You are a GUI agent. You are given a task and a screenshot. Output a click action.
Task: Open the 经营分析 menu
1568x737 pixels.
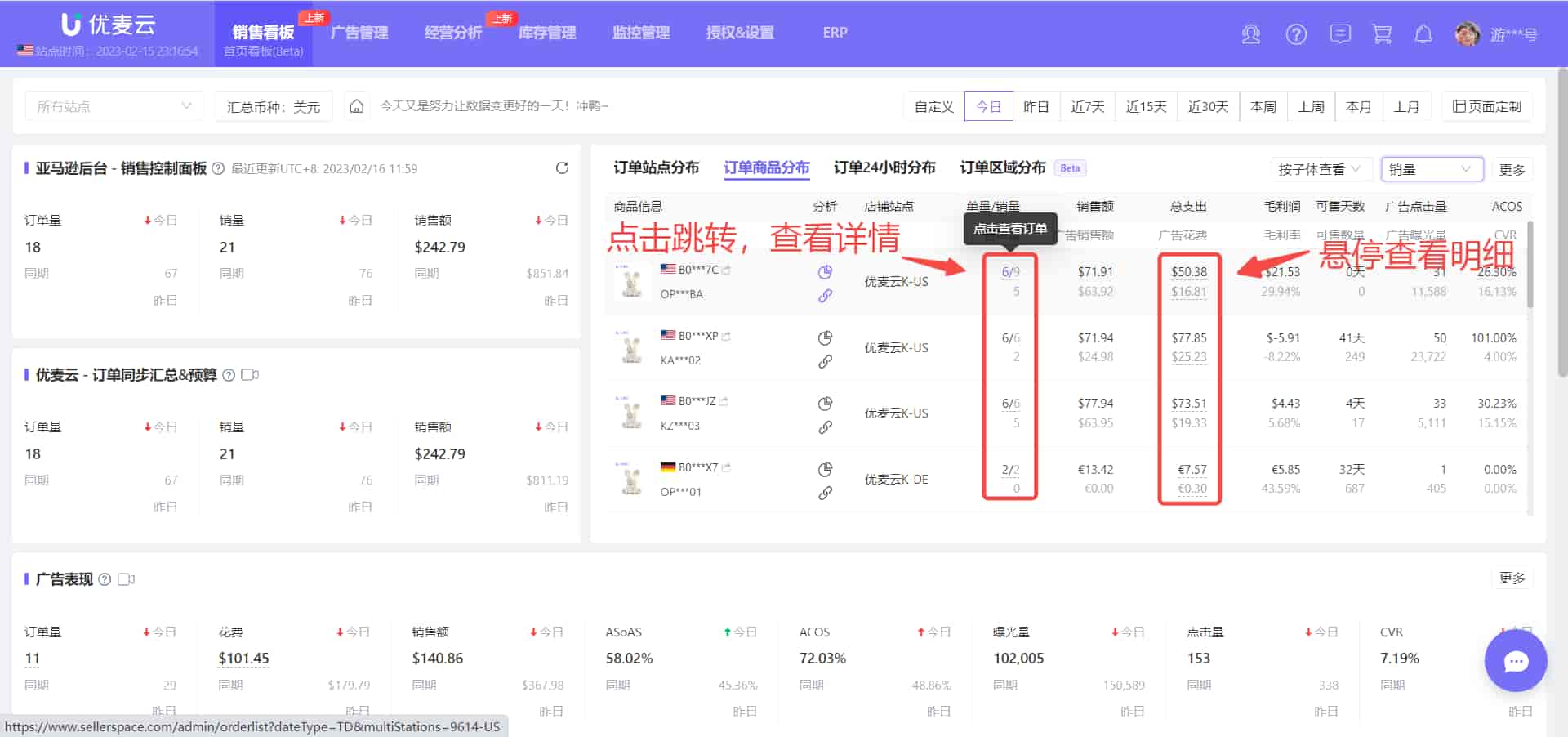(x=453, y=33)
